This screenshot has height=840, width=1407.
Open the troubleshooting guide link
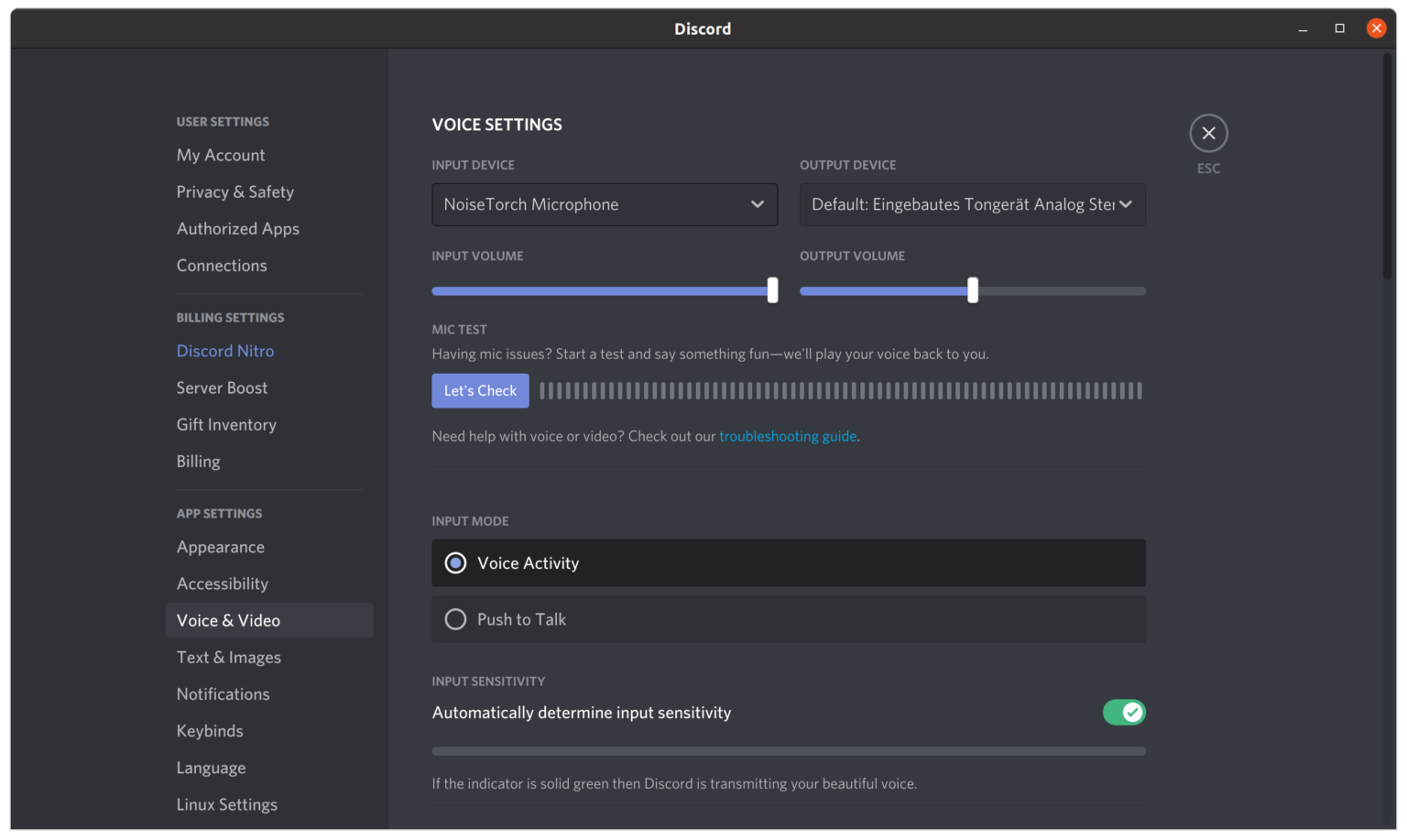pos(788,437)
